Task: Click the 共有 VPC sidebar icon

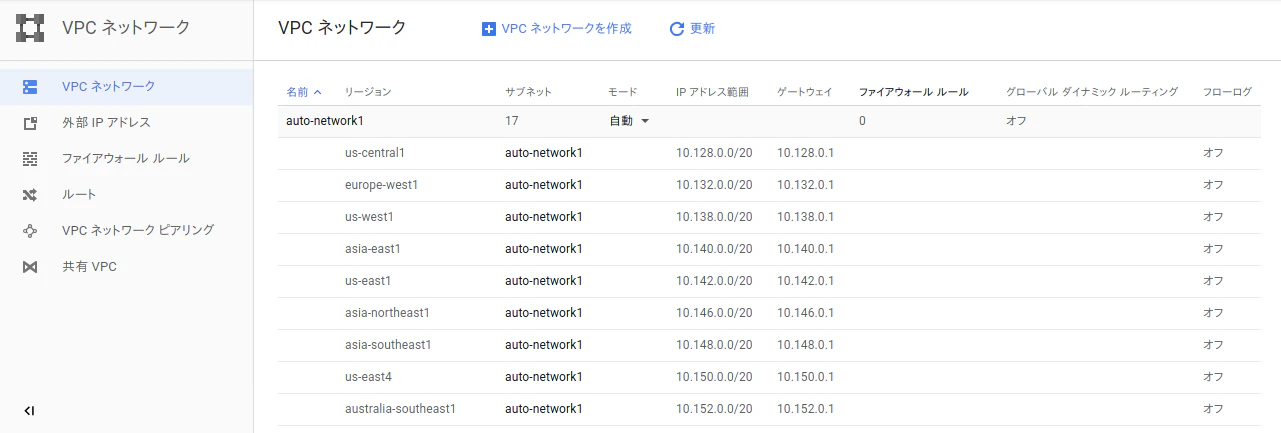Action: pyautogui.click(x=30, y=267)
